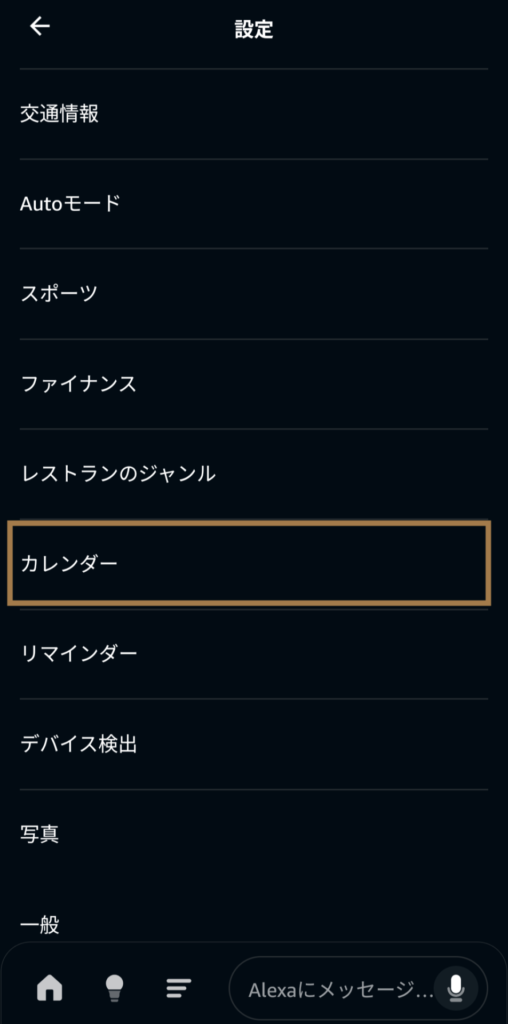508x1024 pixels.
Task: Tap the back arrow icon
Action: [x=40, y=27]
